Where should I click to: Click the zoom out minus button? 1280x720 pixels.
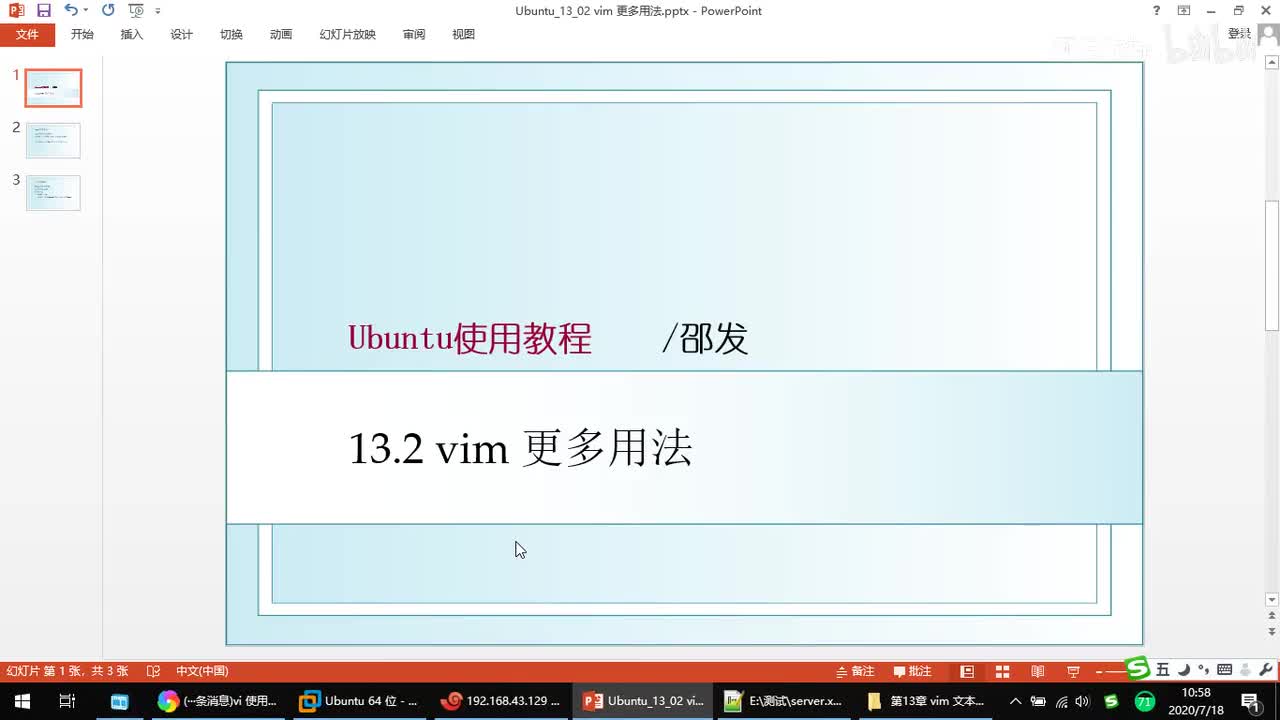1100,671
